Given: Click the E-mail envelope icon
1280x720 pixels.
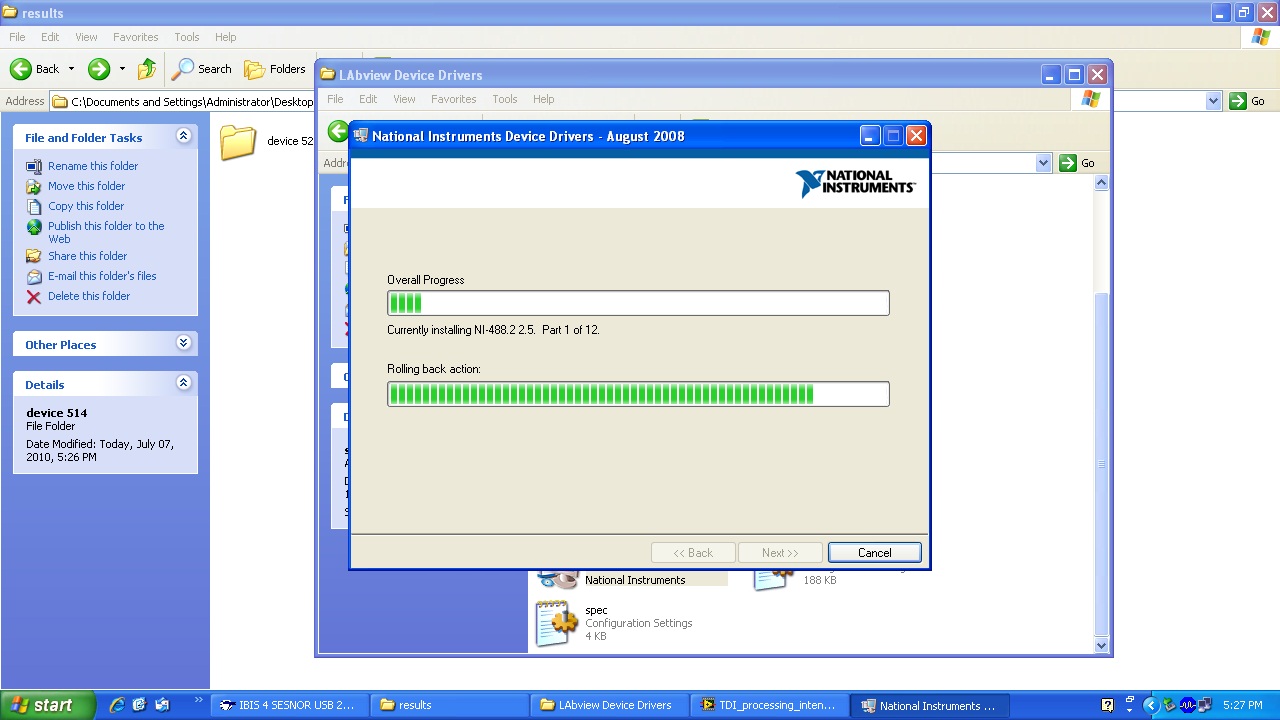Looking at the screenshot, I should coord(34,276).
